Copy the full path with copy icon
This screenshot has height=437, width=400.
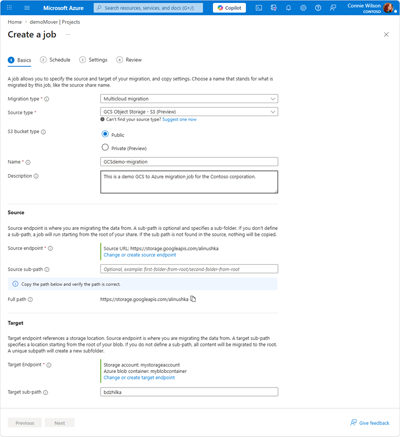point(193,299)
